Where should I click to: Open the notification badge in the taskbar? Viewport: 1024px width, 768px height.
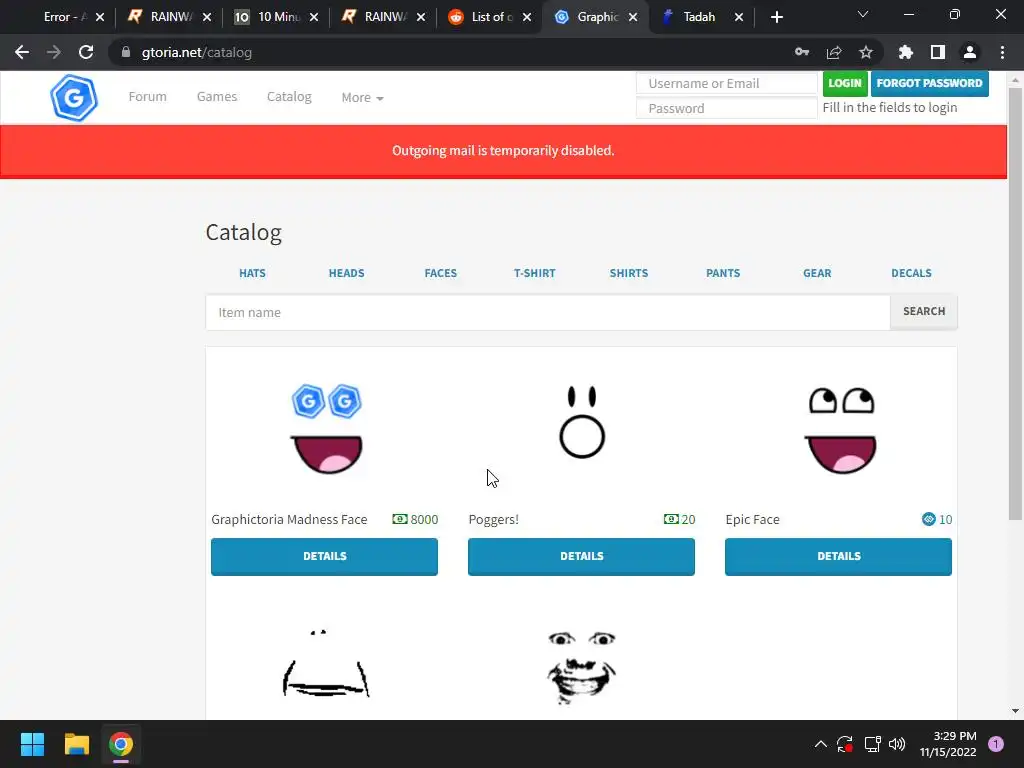(x=996, y=744)
